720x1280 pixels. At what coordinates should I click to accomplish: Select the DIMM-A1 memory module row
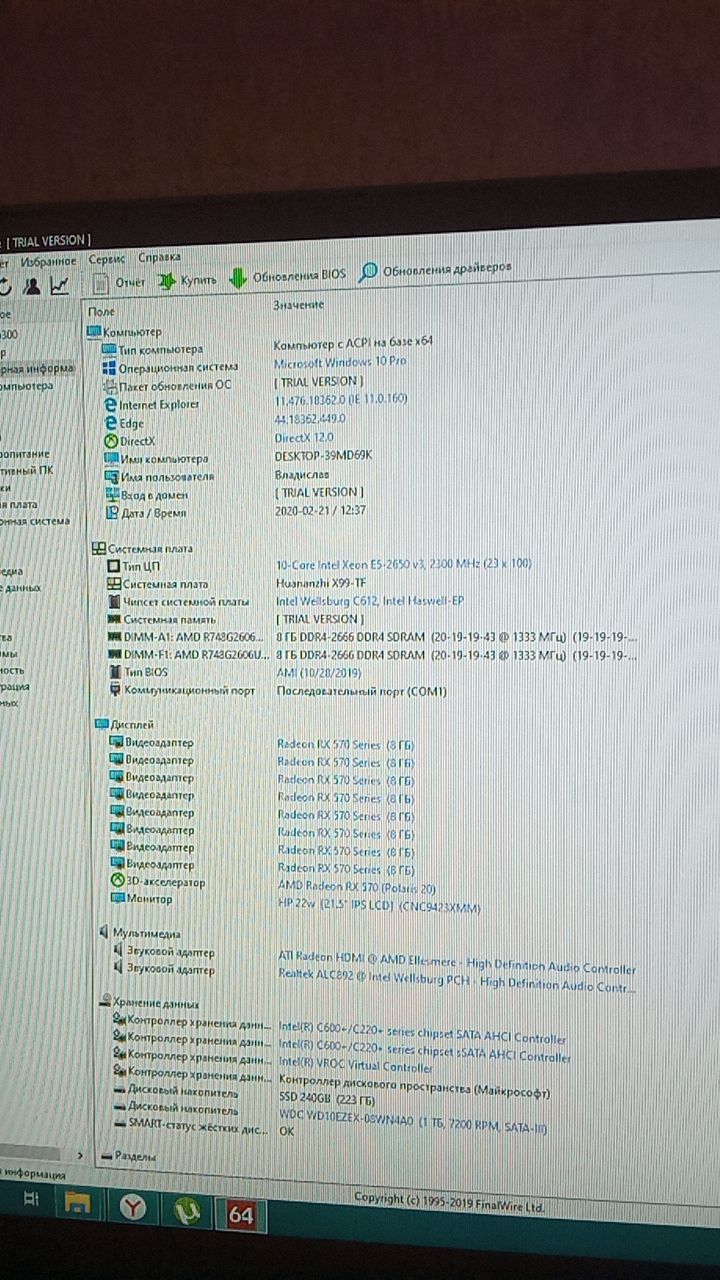point(372,638)
